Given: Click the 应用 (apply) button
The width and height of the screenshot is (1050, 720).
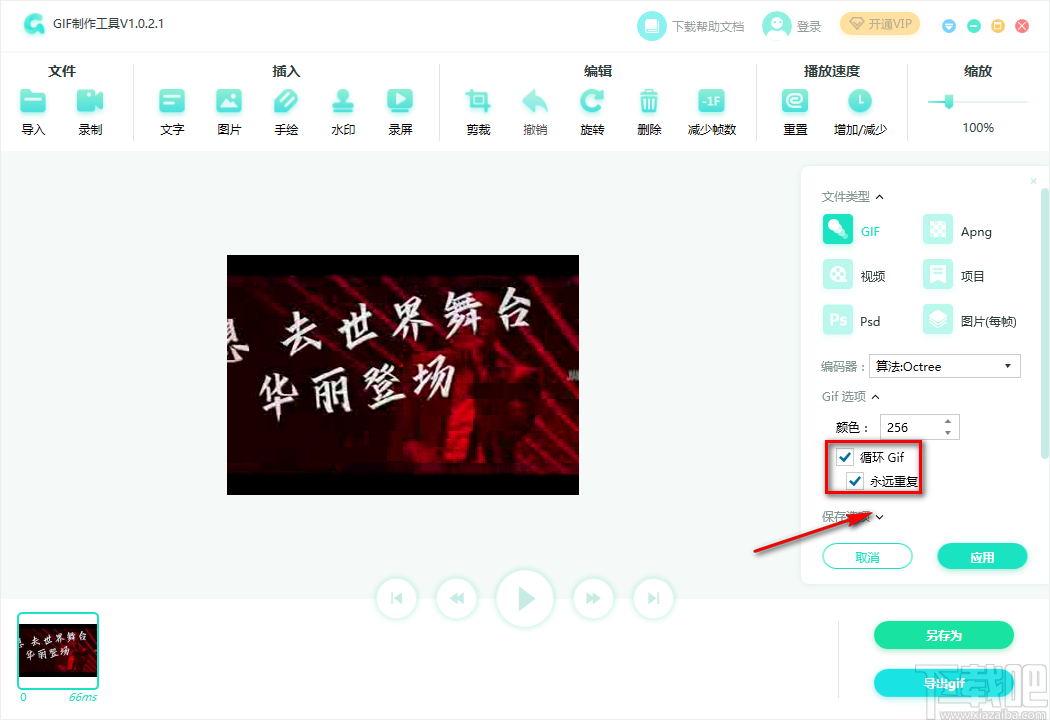Looking at the screenshot, I should pyautogui.click(x=982, y=555).
